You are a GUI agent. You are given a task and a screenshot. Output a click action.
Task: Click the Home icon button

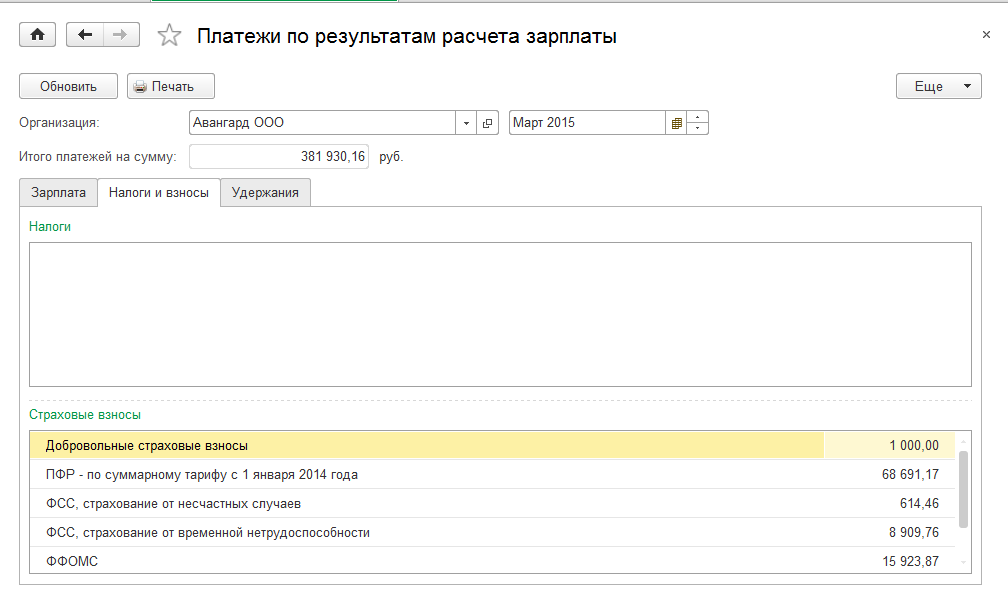pos(38,35)
